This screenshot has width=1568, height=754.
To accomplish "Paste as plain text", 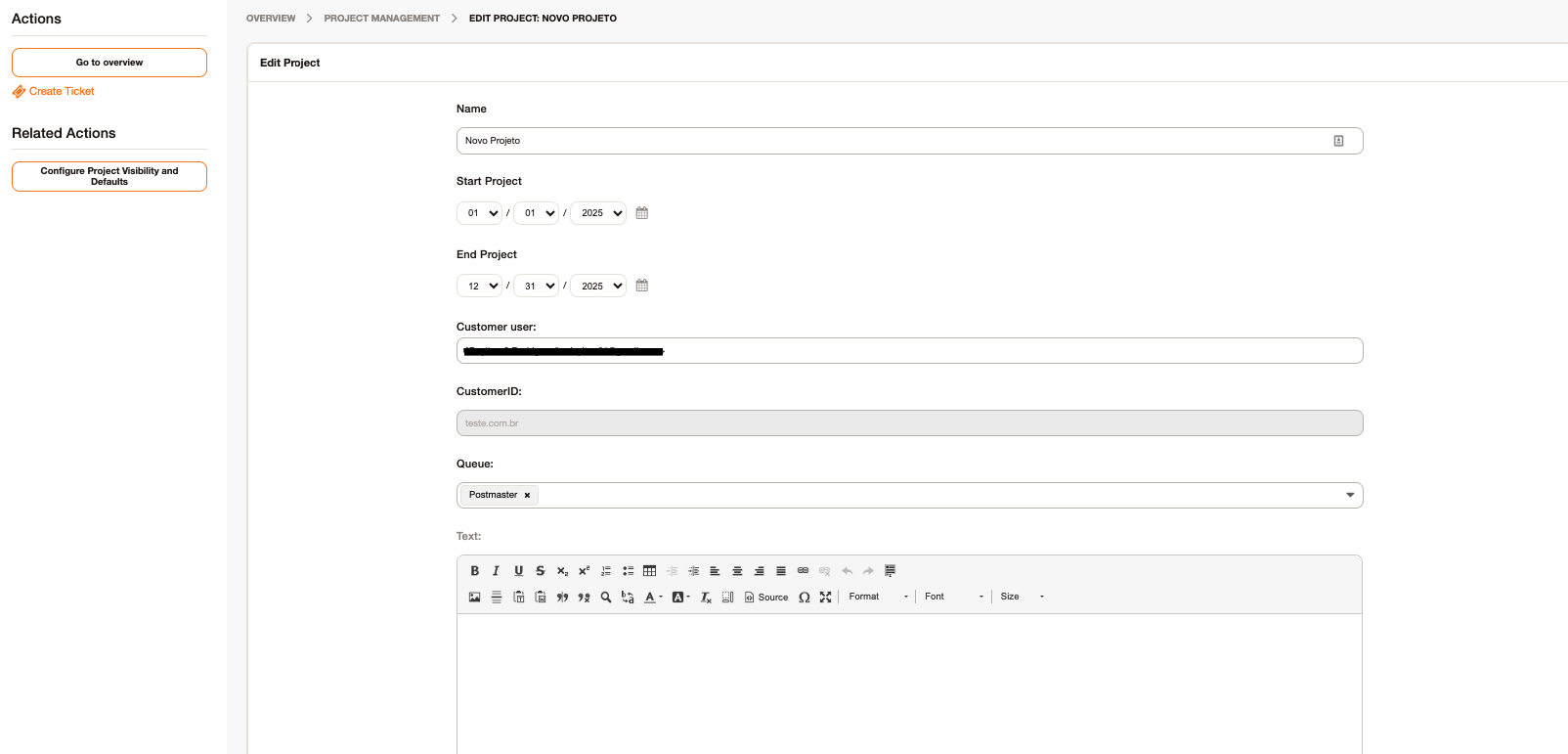I will click(518, 597).
